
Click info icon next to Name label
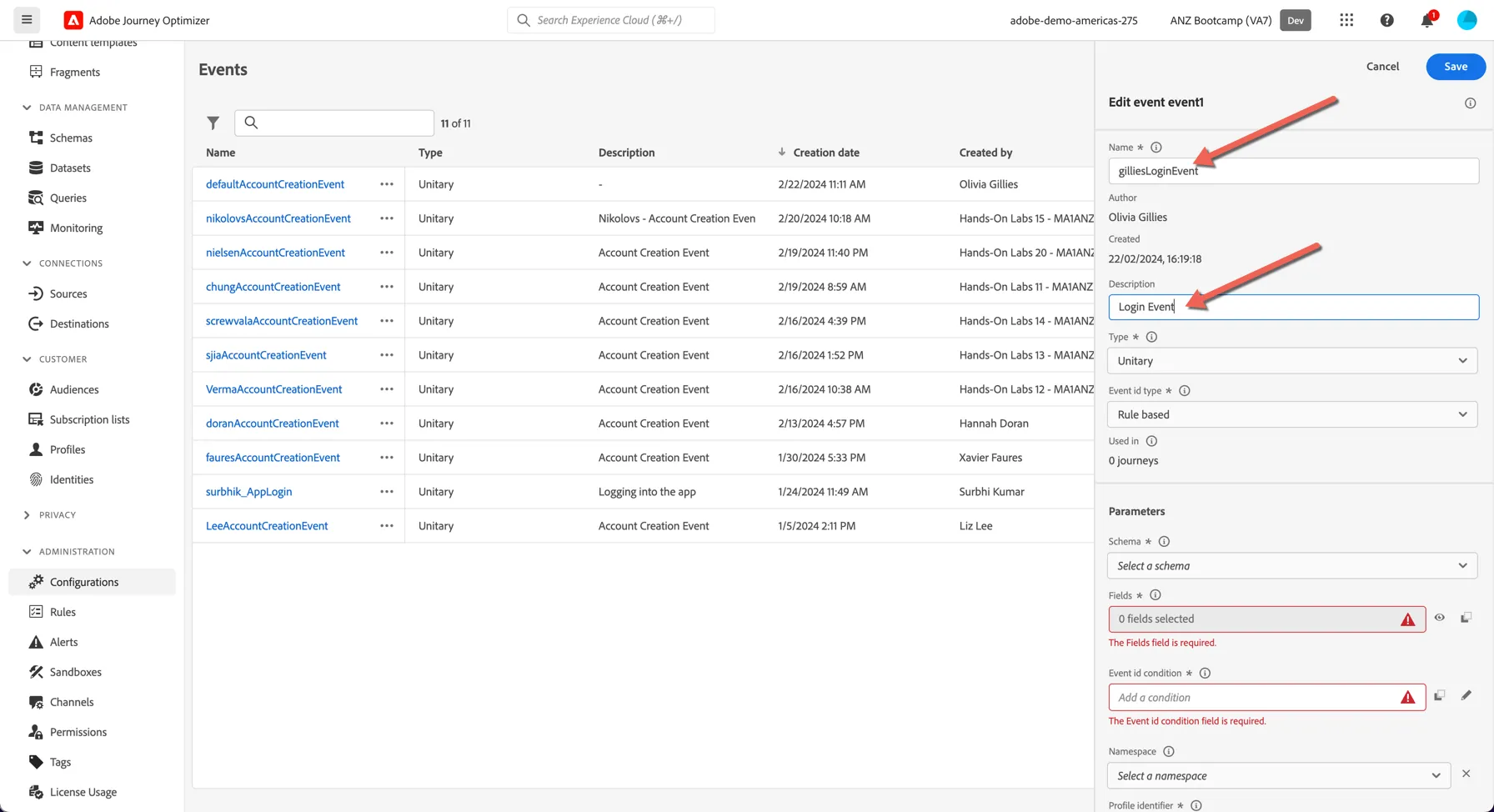click(x=1156, y=148)
